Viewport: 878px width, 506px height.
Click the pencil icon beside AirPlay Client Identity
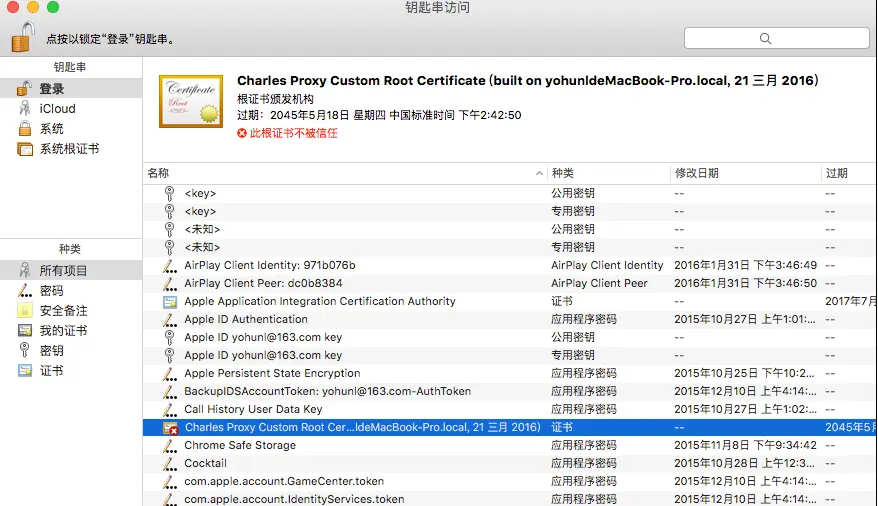[170, 265]
